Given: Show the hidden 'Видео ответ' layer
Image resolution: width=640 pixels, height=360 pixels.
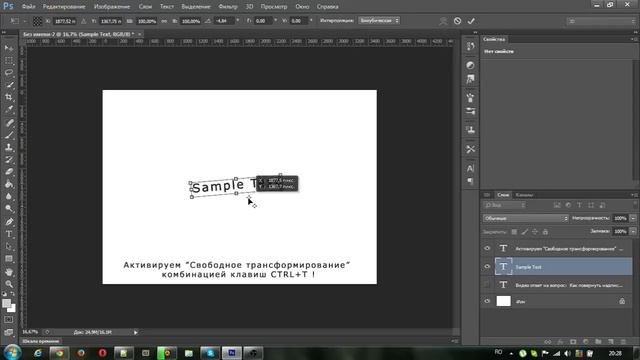Looking at the screenshot, I should tap(487, 284).
